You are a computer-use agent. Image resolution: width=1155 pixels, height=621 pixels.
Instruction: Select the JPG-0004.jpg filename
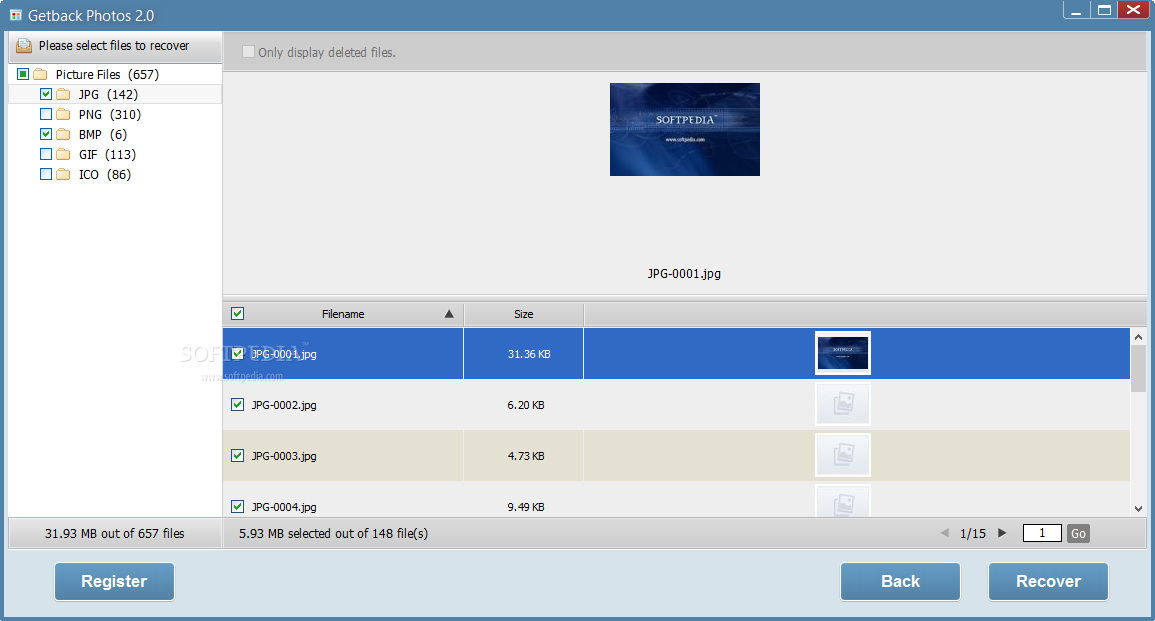284,507
